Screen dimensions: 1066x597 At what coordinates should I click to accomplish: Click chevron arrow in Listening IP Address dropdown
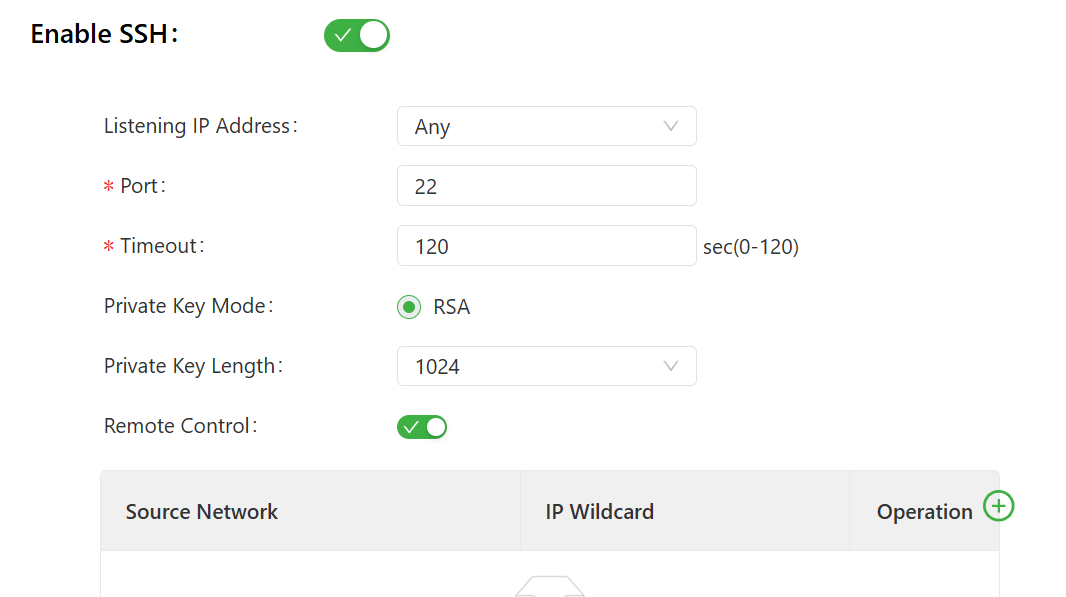point(671,126)
